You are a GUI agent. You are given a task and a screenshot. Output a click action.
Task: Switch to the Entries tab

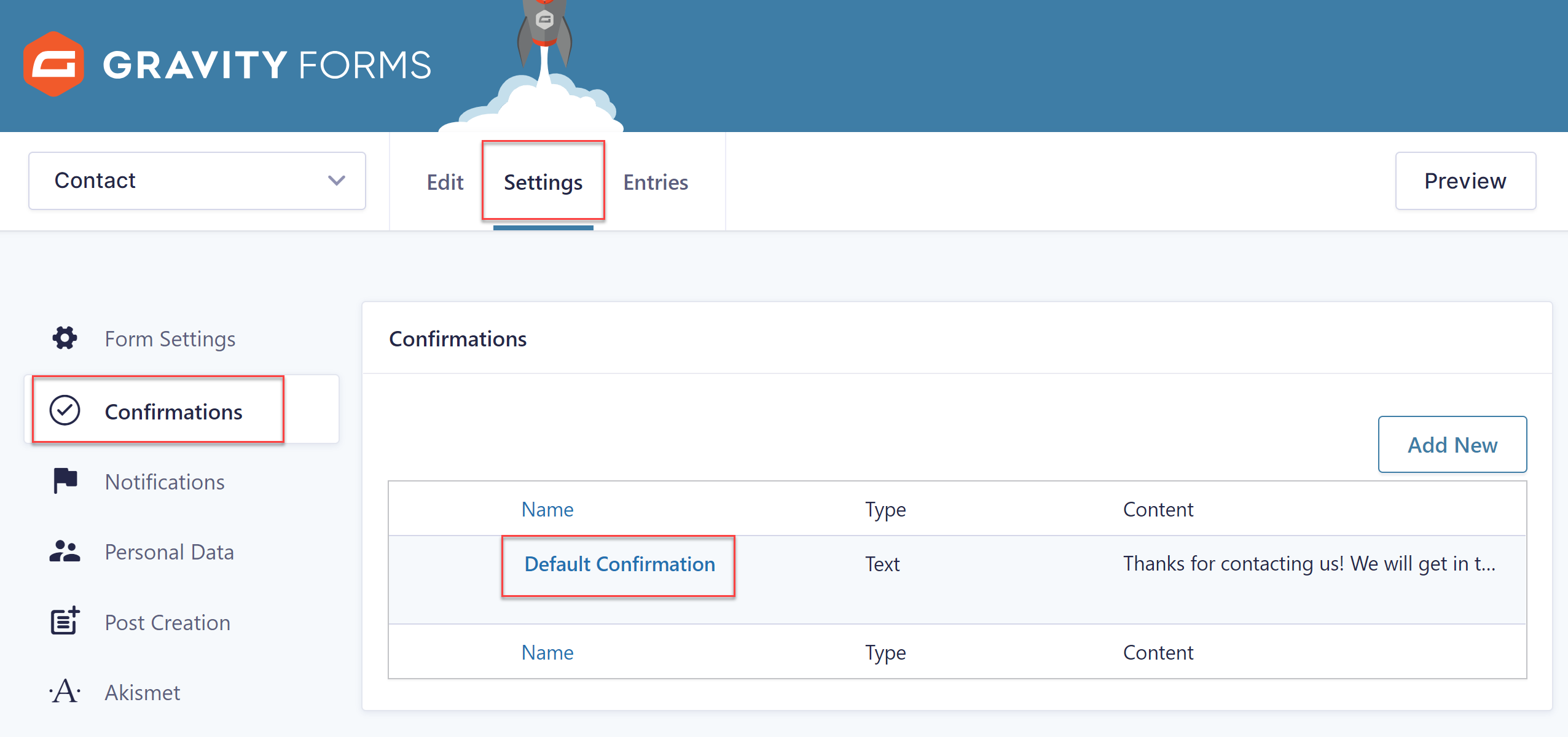pyautogui.click(x=656, y=182)
